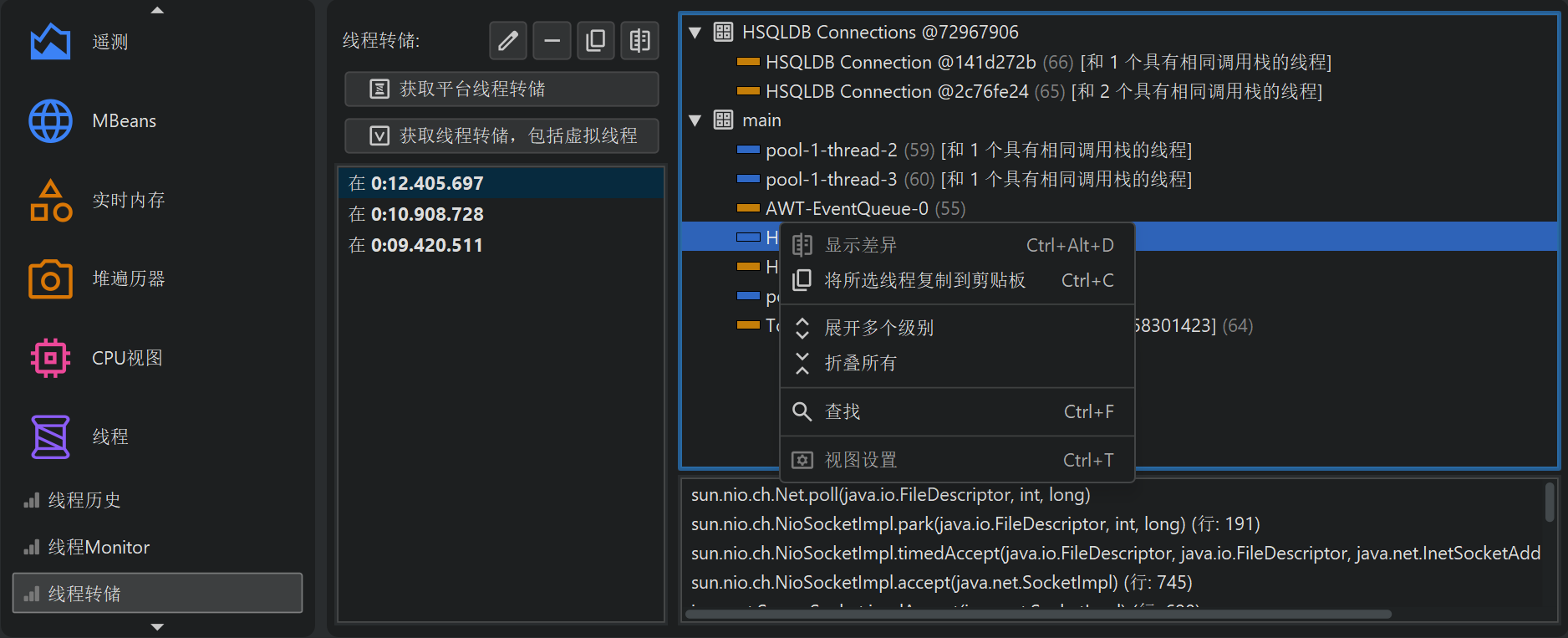Choose 显示差异 from the context menu
Image resolution: width=1568 pixels, height=638 pixels.
[861, 245]
